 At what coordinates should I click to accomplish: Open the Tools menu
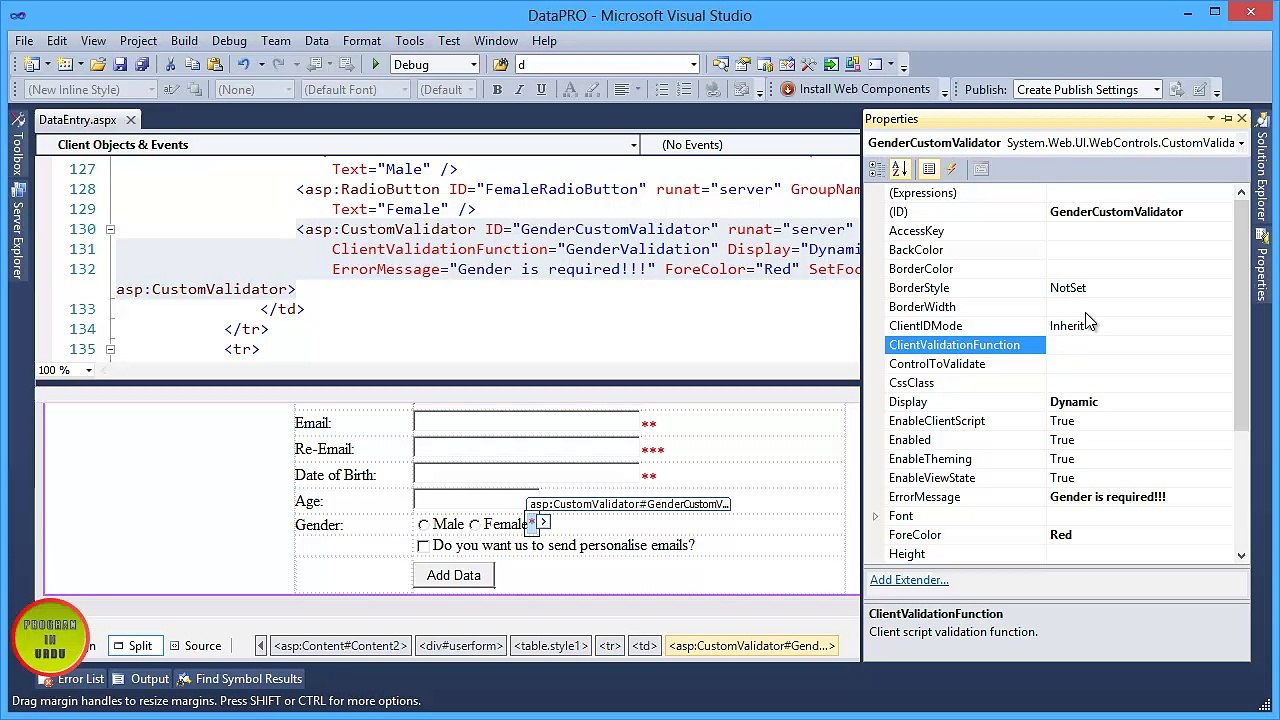coord(409,41)
